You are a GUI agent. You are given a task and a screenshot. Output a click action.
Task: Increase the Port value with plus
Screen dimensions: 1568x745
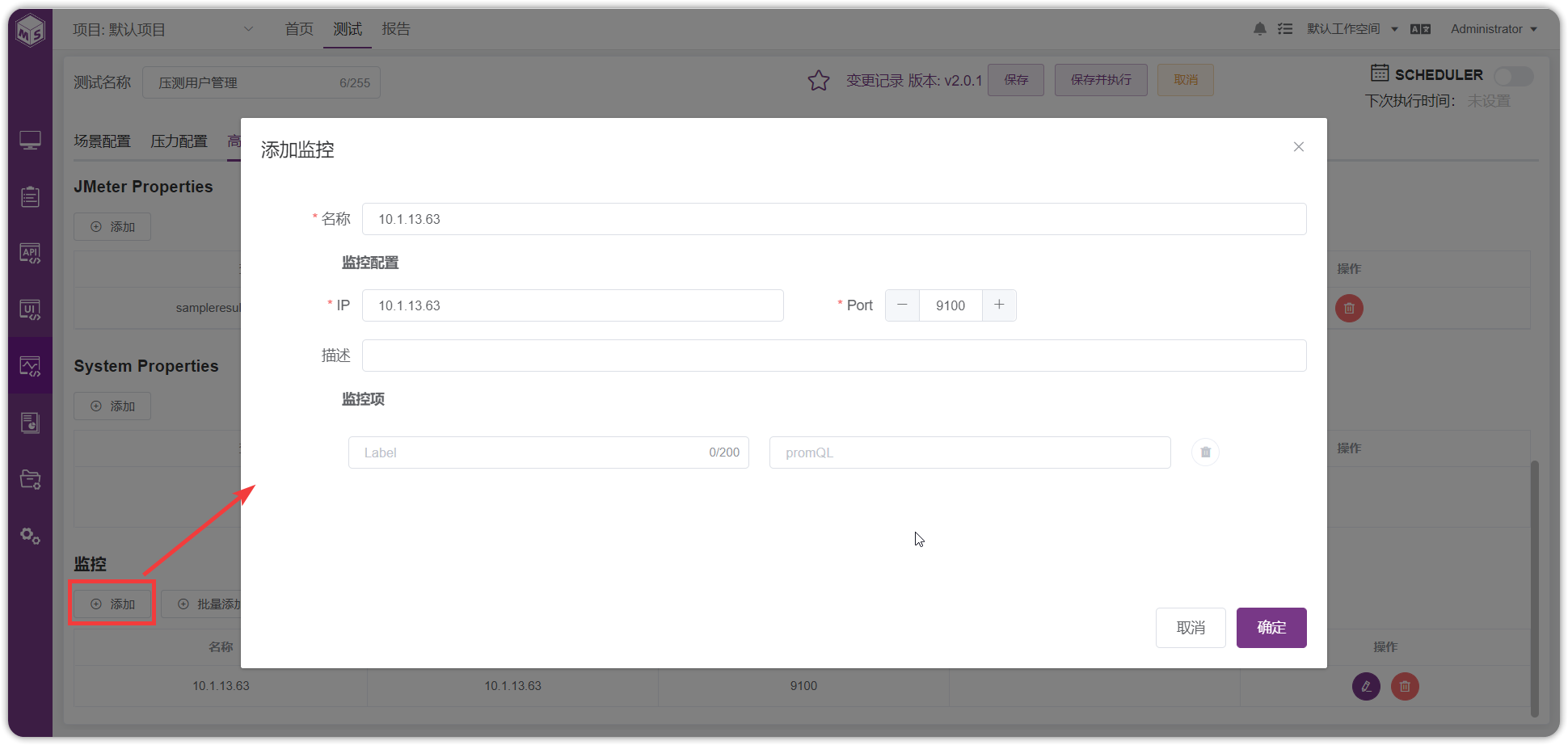(999, 305)
